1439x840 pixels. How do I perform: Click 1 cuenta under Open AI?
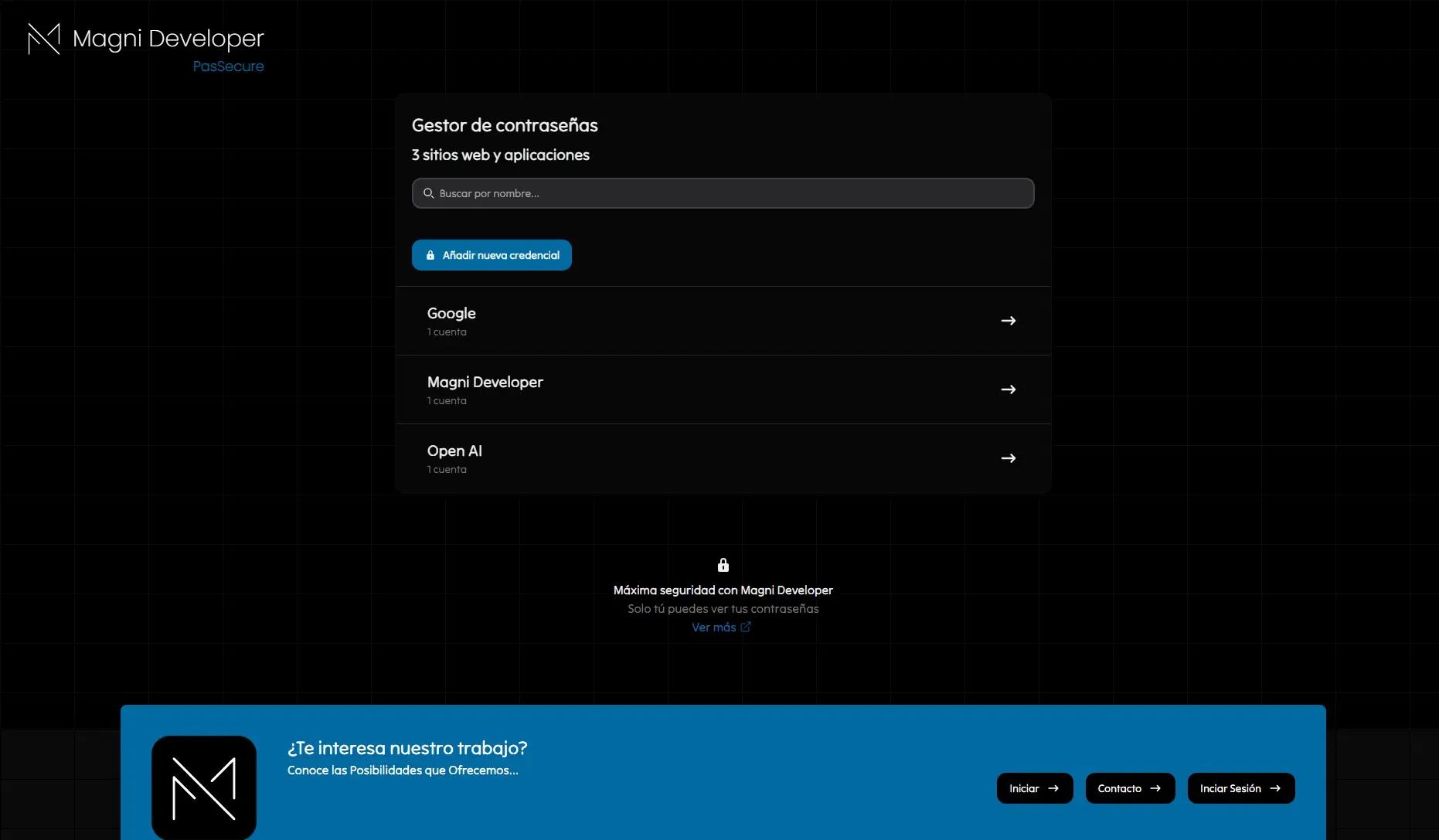pyautogui.click(x=447, y=470)
